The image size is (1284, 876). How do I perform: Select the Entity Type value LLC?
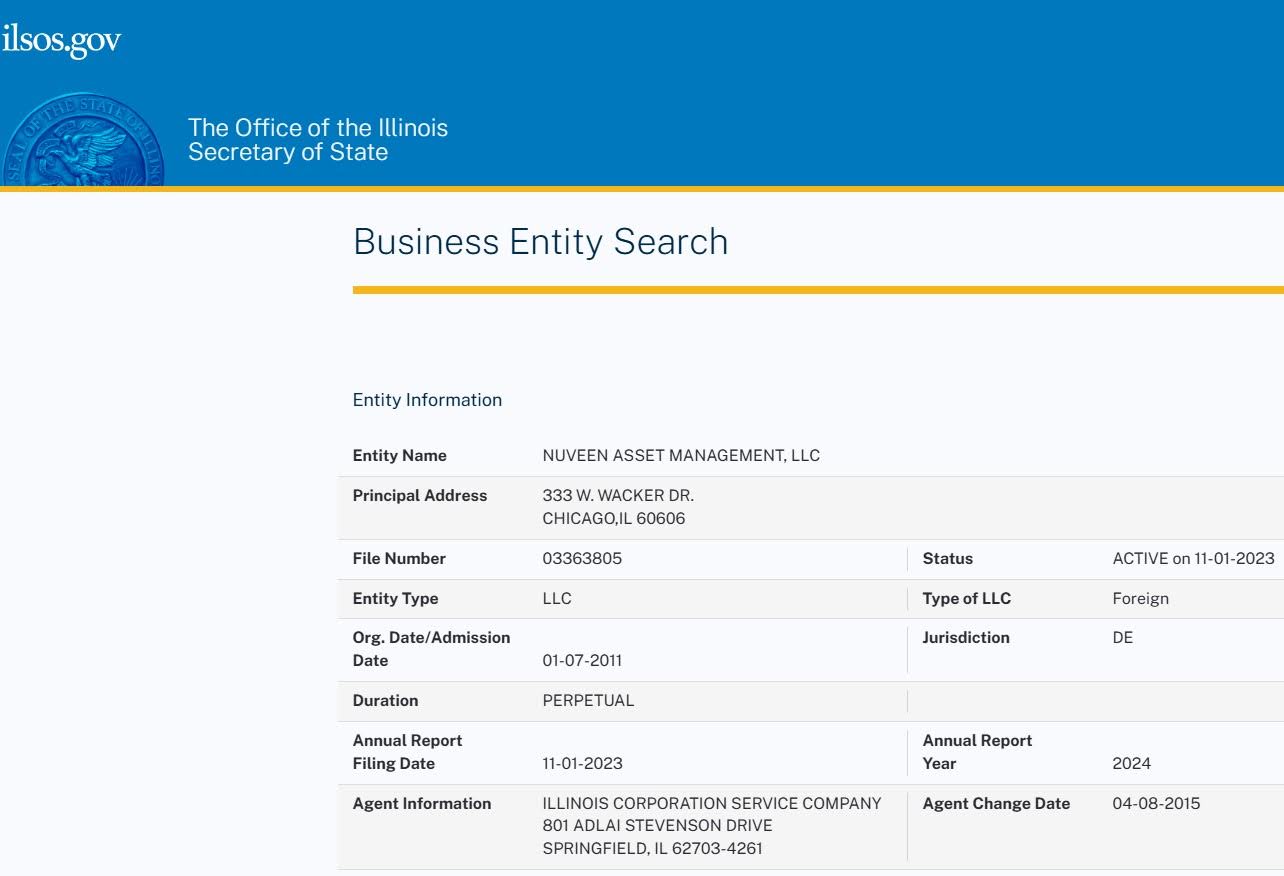point(557,599)
